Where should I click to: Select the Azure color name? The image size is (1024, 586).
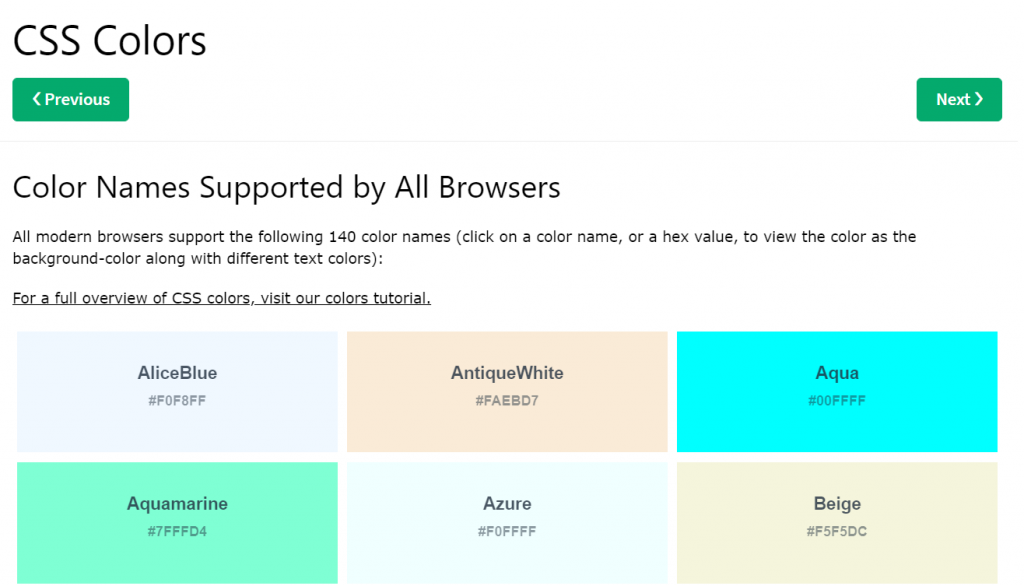(507, 504)
